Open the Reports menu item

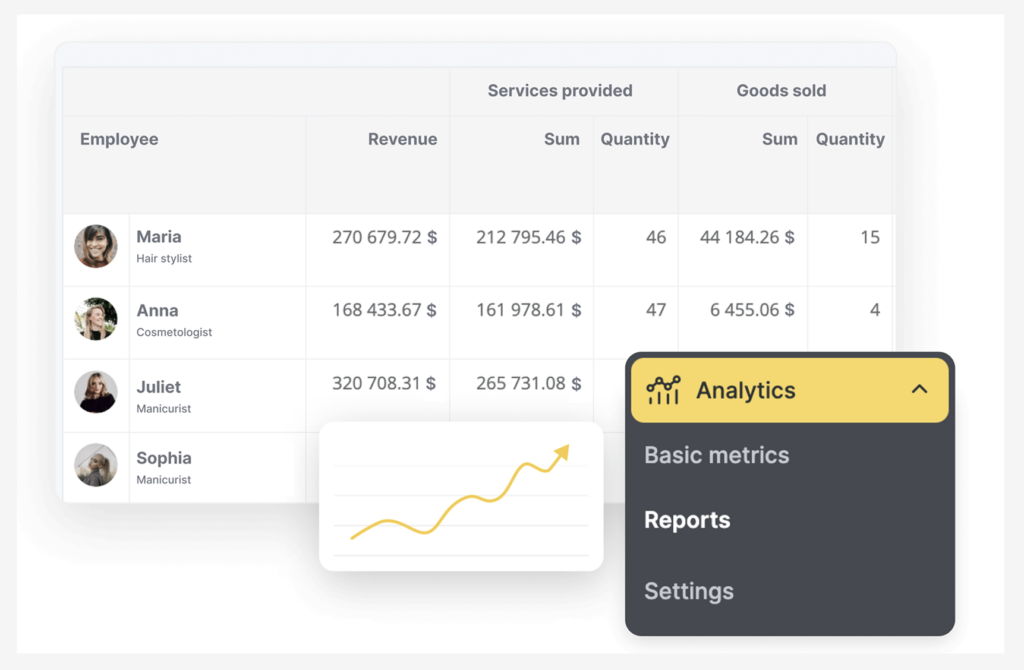687,520
